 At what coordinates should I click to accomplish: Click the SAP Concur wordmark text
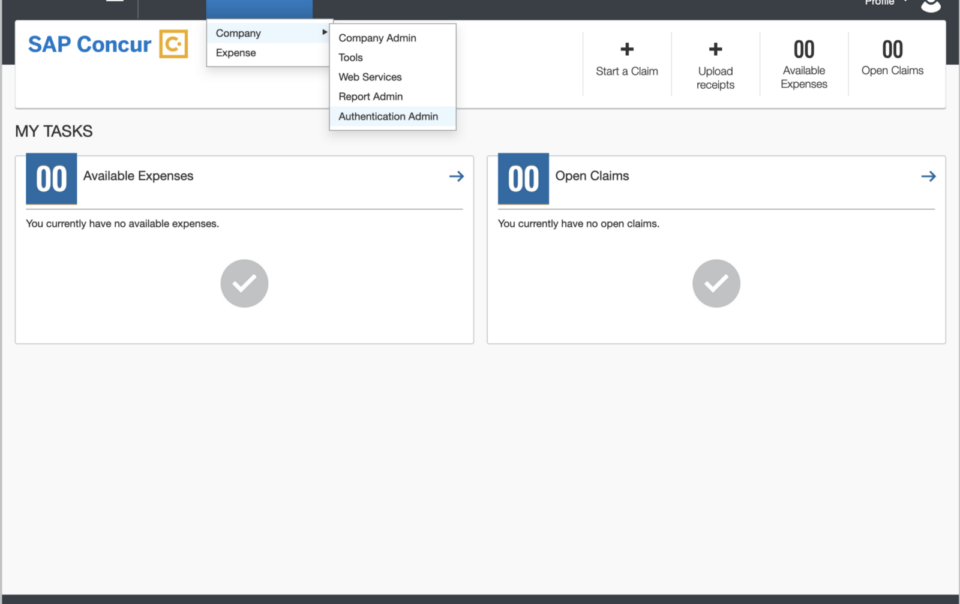click(89, 44)
